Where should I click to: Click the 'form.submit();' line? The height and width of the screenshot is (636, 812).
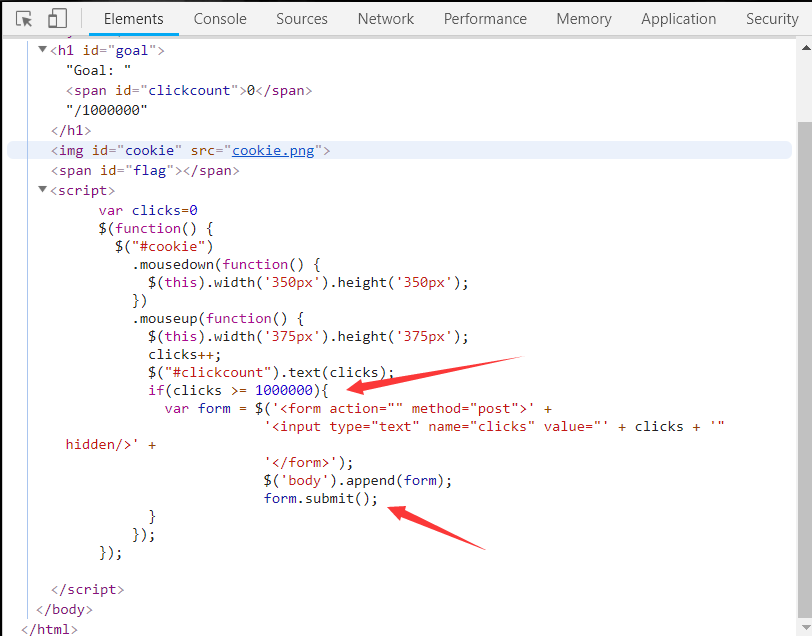tap(321, 498)
